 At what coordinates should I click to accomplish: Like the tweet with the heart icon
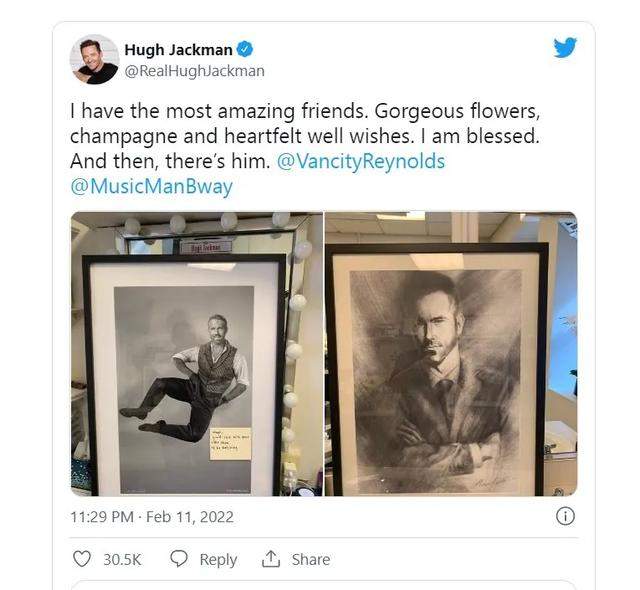(82, 559)
